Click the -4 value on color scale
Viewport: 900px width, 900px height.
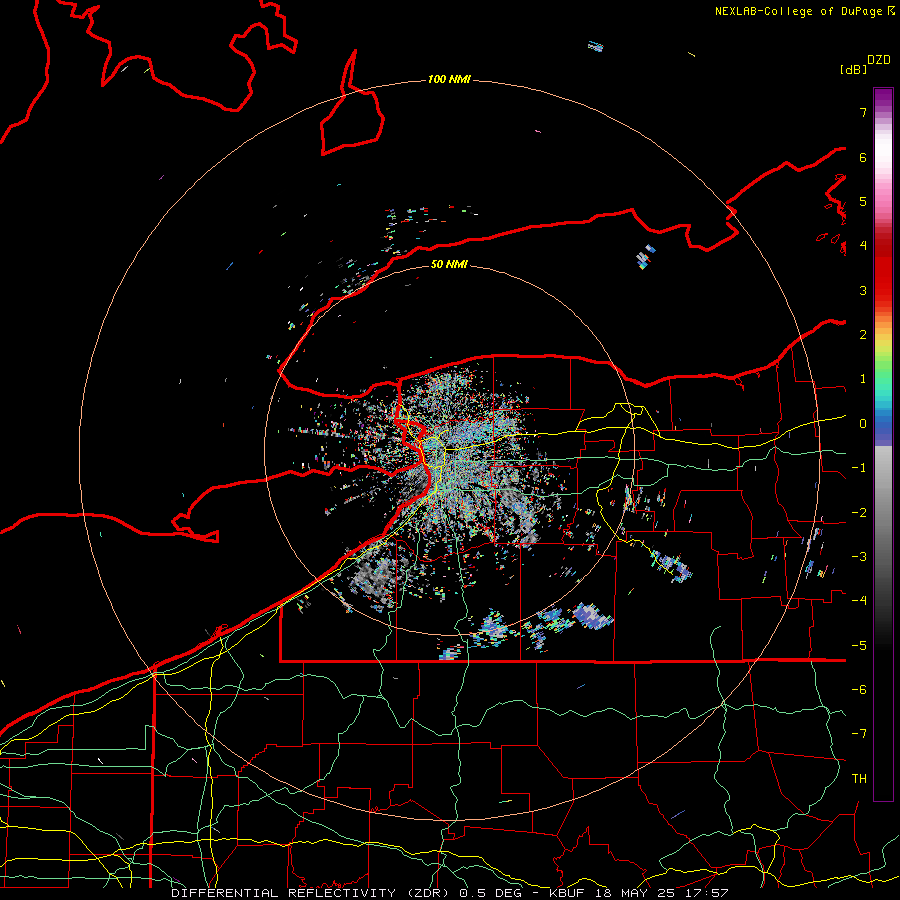pos(859,601)
